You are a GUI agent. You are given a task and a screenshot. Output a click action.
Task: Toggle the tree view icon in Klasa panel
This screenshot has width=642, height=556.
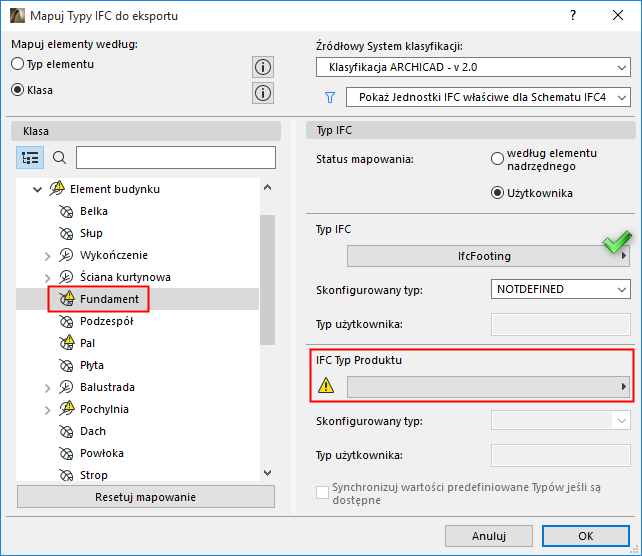tap(30, 158)
